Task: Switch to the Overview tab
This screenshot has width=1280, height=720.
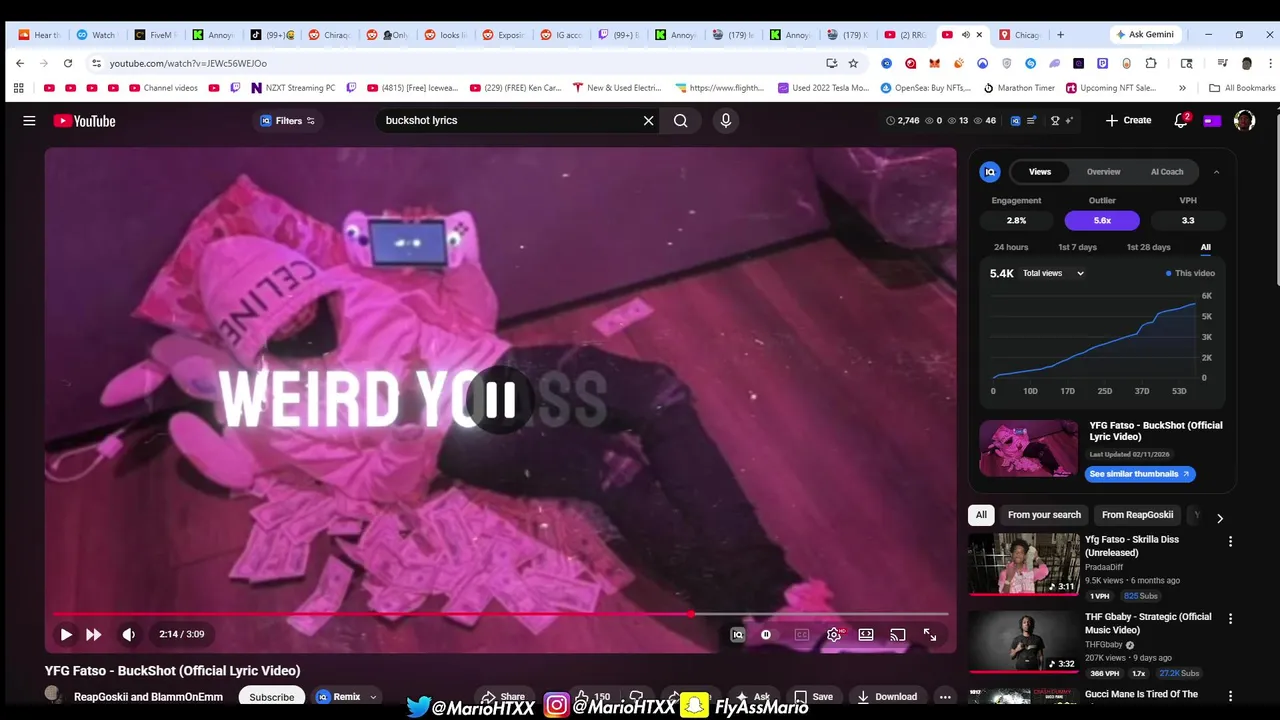Action: (1104, 172)
